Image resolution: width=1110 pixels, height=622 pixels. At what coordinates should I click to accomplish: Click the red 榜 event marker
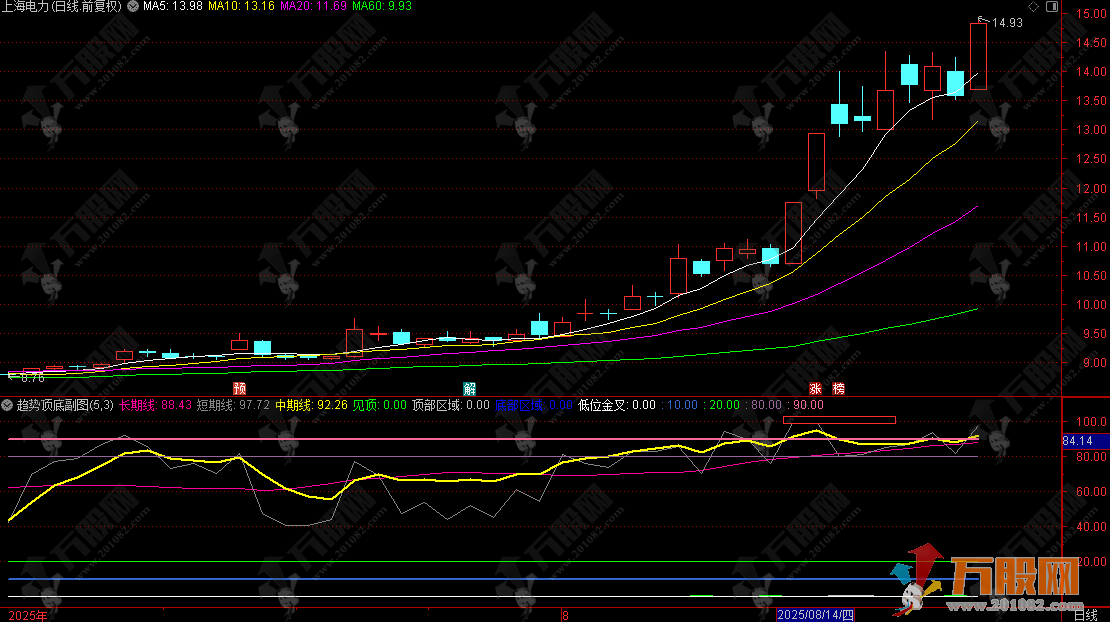[839, 388]
